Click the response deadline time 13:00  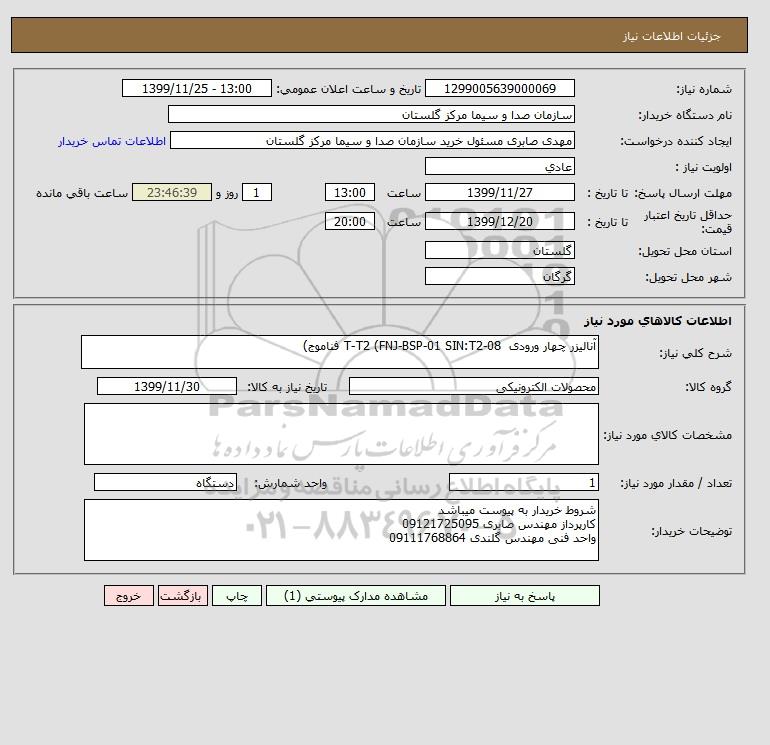click(x=350, y=193)
